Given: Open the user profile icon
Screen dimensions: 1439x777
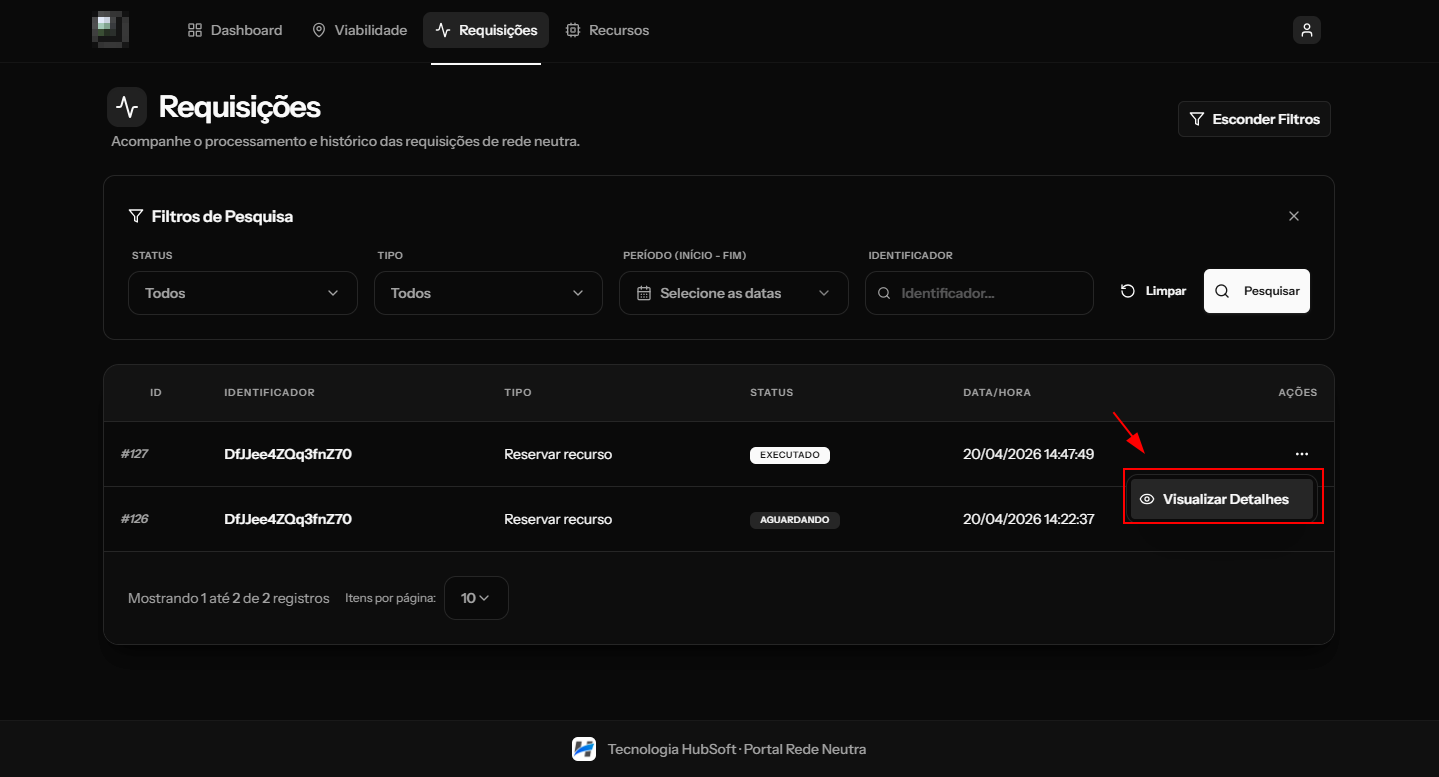Looking at the screenshot, I should pos(1306,30).
